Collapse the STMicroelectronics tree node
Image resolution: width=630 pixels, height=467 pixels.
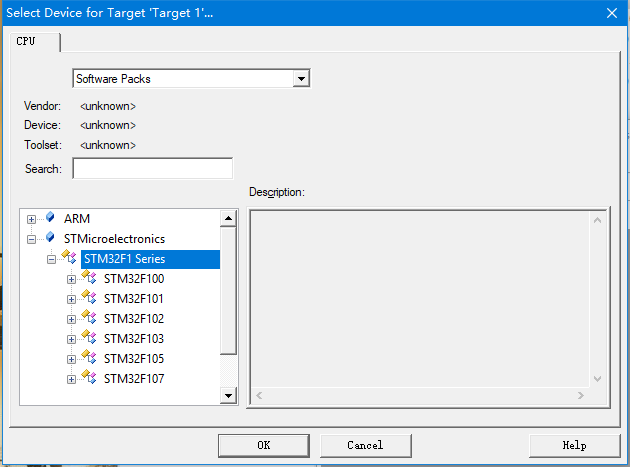pyautogui.click(x=31, y=240)
